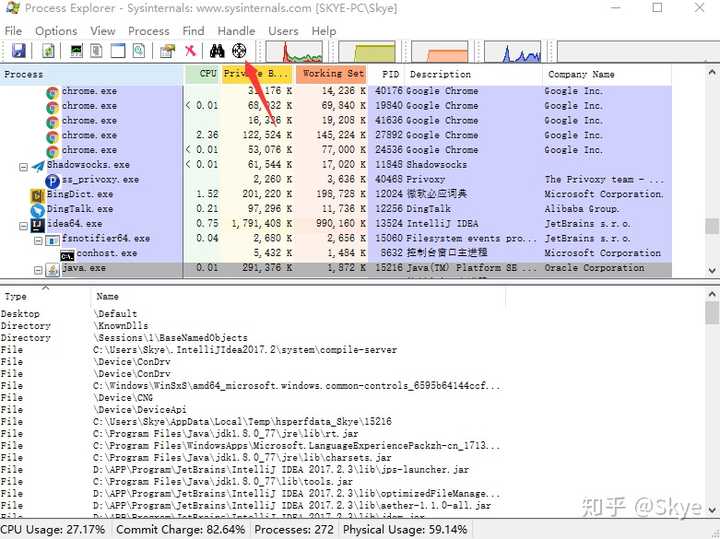Open the Handle menu
The height and width of the screenshot is (539, 720).
coord(236,31)
